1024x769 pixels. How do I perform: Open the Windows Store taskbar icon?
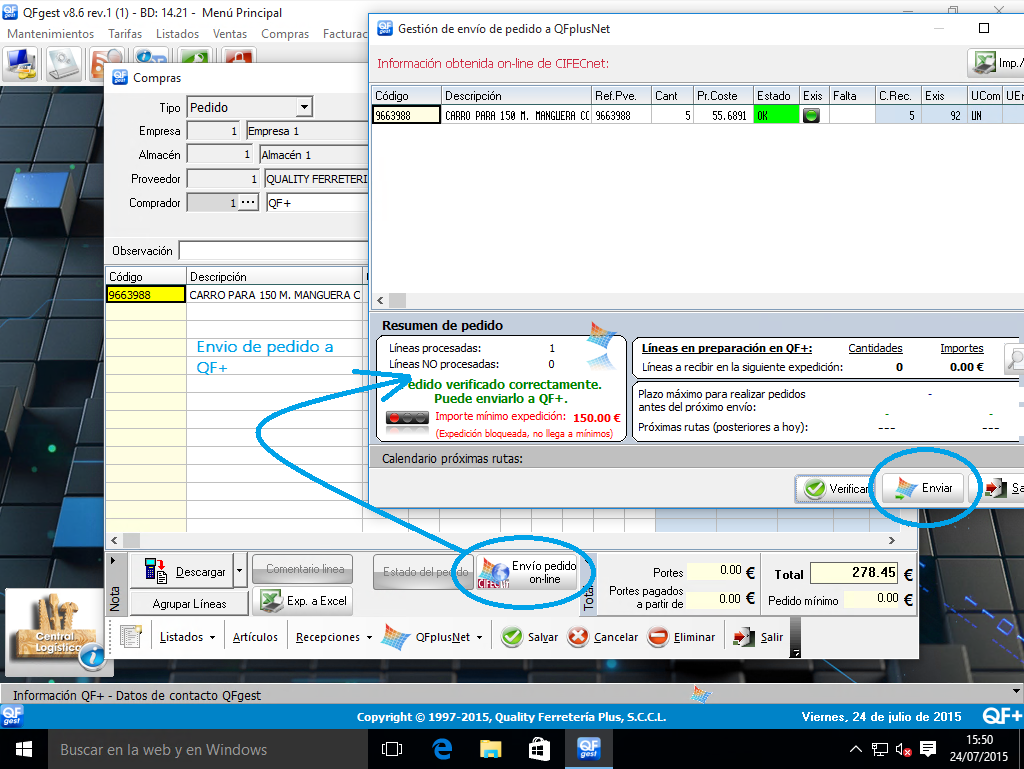tap(539, 749)
